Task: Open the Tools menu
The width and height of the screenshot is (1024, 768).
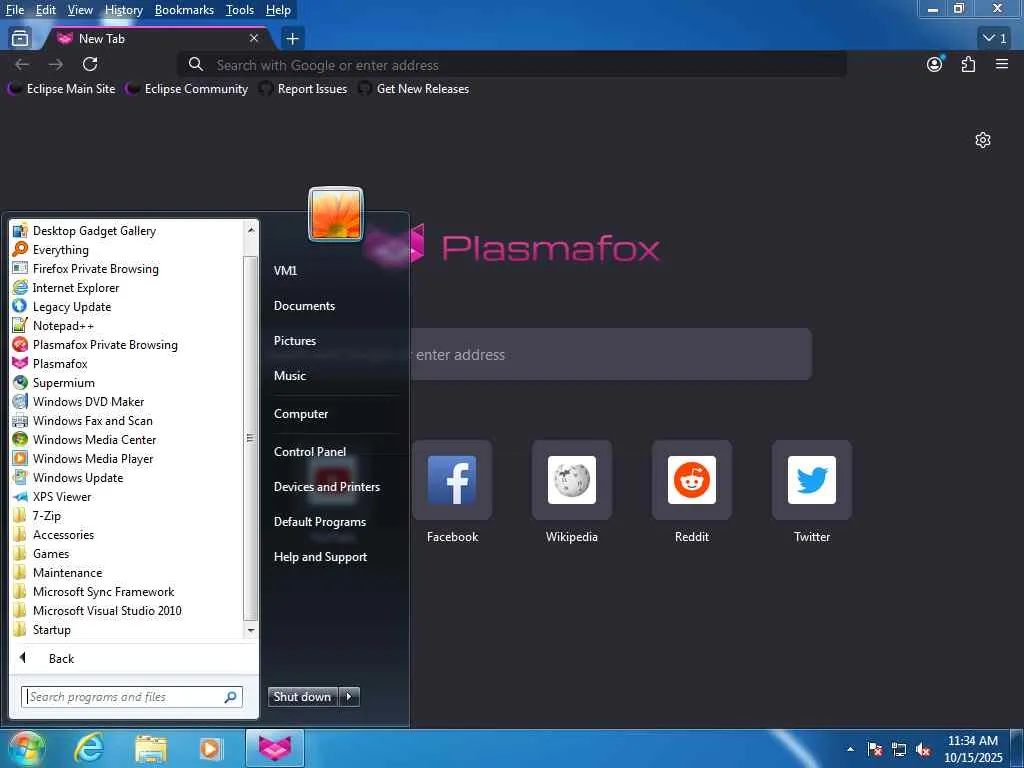Action: coord(240,10)
